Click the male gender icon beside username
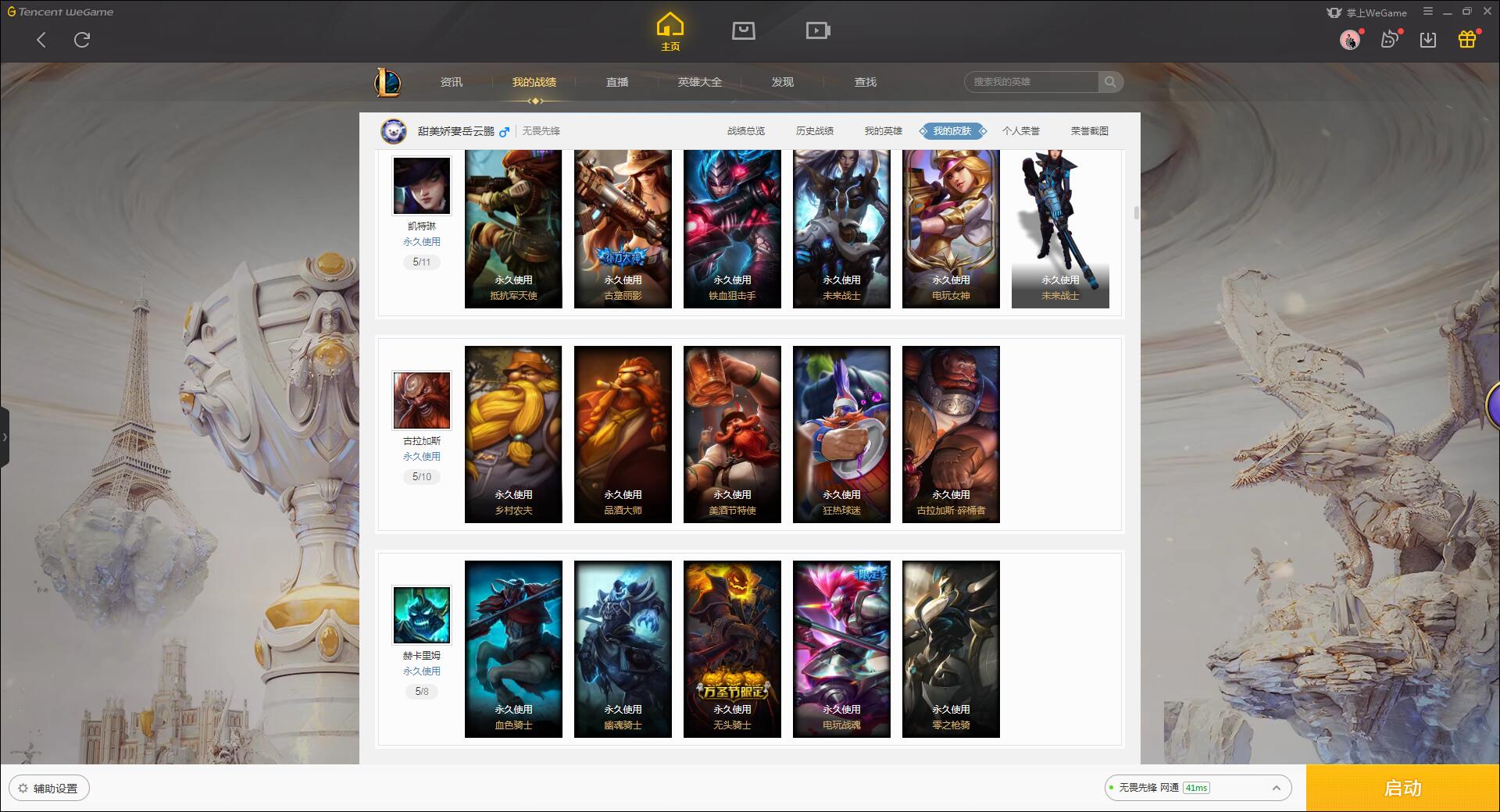 pyautogui.click(x=505, y=132)
